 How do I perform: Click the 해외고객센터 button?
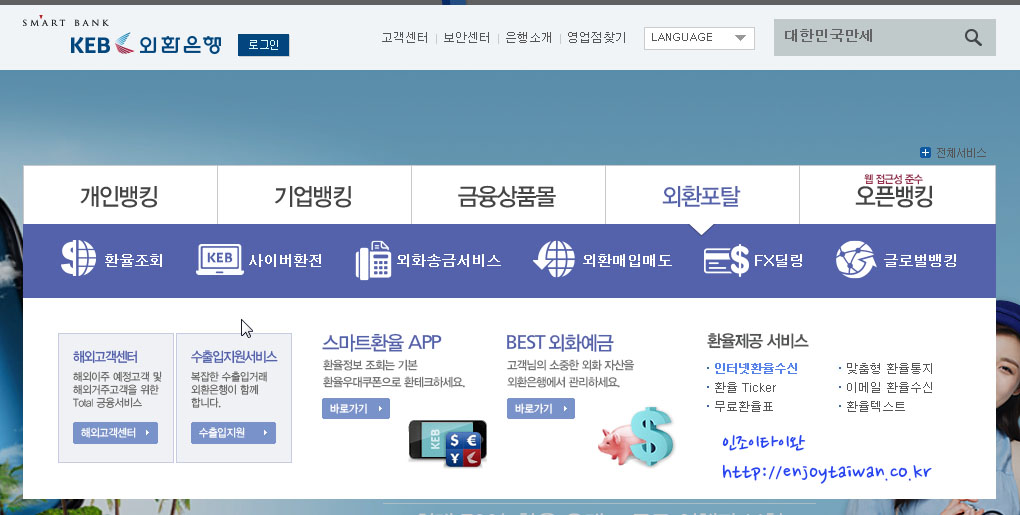(x=115, y=432)
